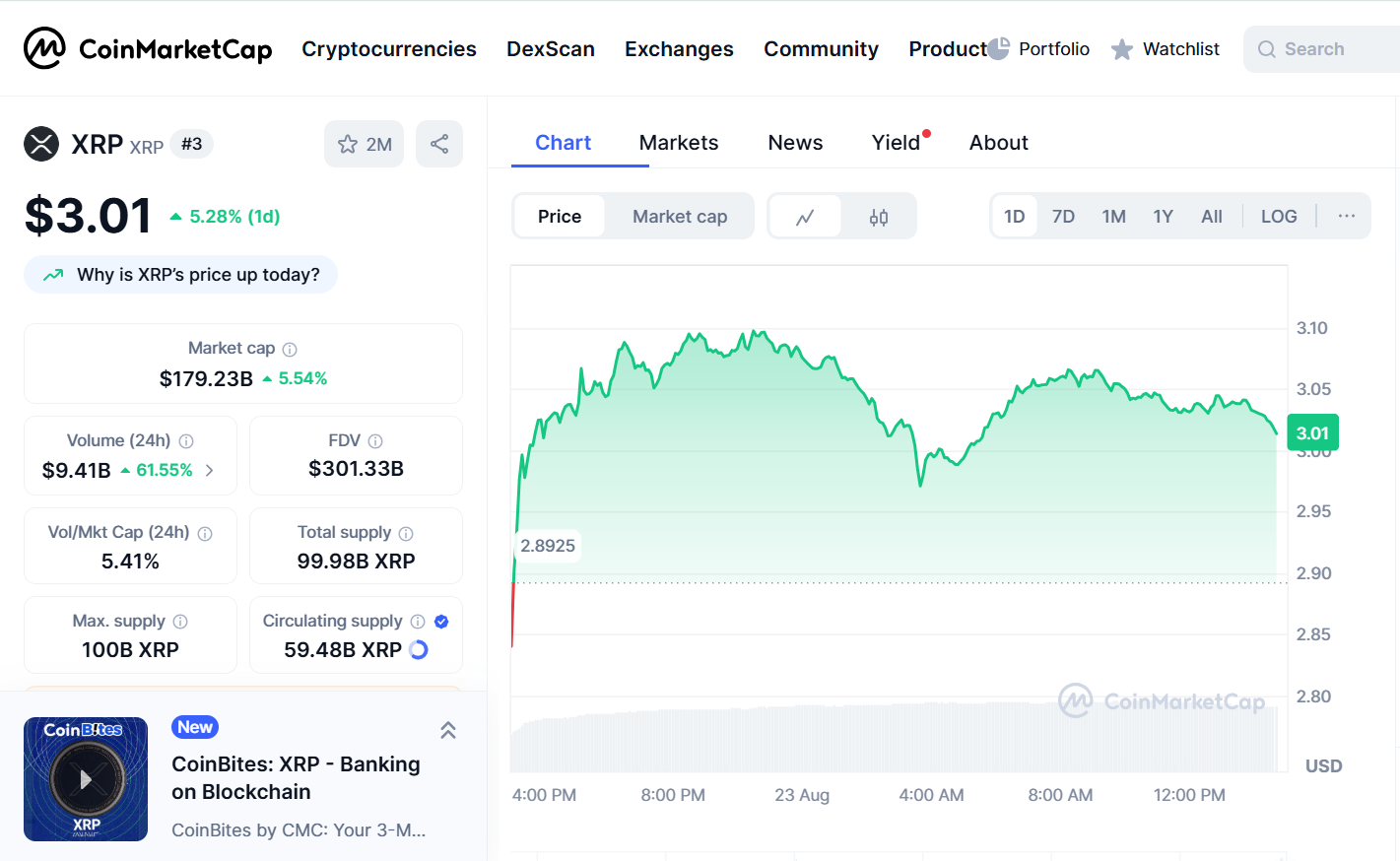The width and height of the screenshot is (1400, 861).
Task: Select the candlestick chart view icon
Action: [879, 217]
